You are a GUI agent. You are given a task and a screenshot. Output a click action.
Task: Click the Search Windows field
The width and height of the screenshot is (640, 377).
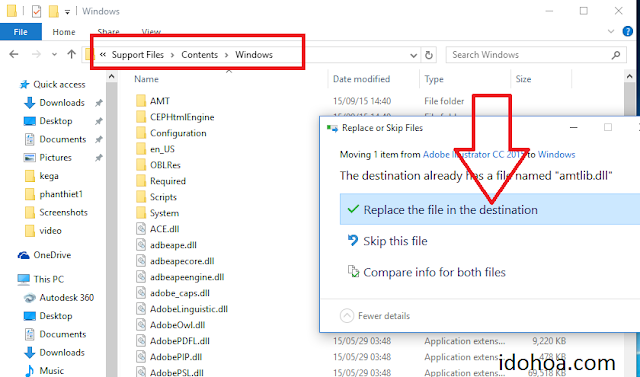coord(536,55)
